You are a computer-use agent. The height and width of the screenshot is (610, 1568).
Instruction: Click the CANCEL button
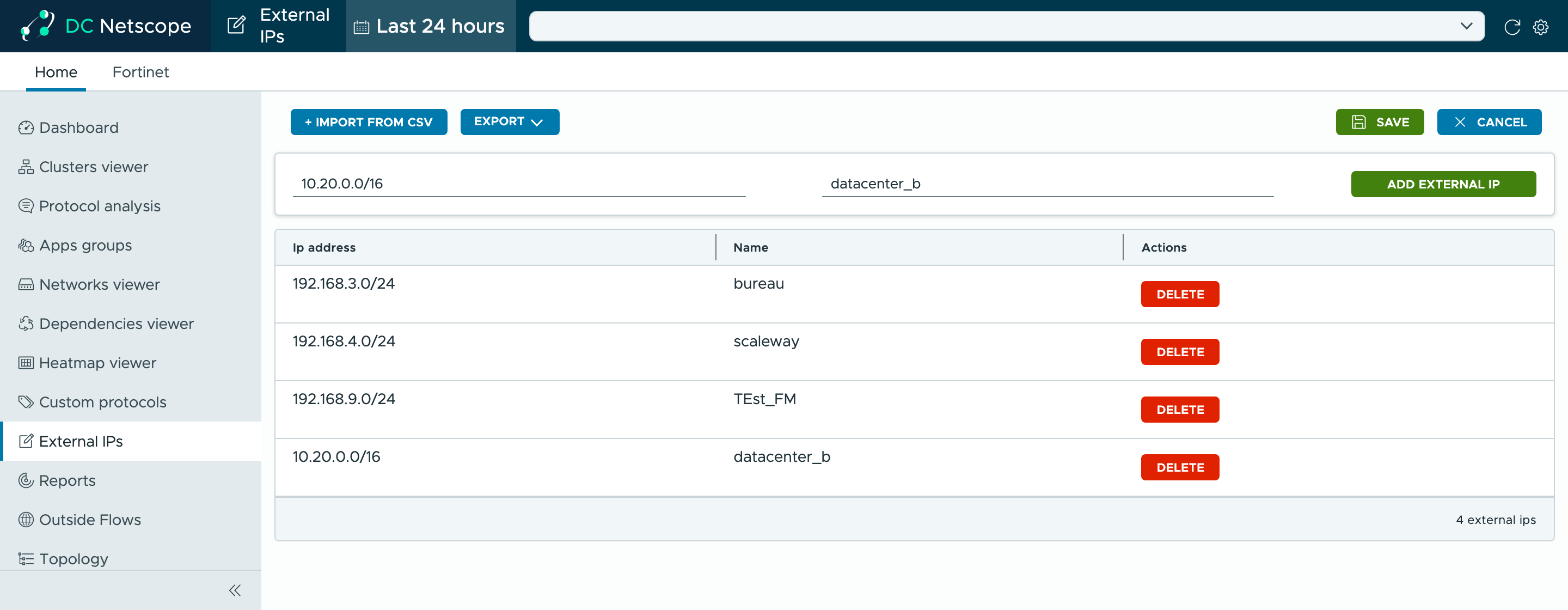pos(1490,122)
